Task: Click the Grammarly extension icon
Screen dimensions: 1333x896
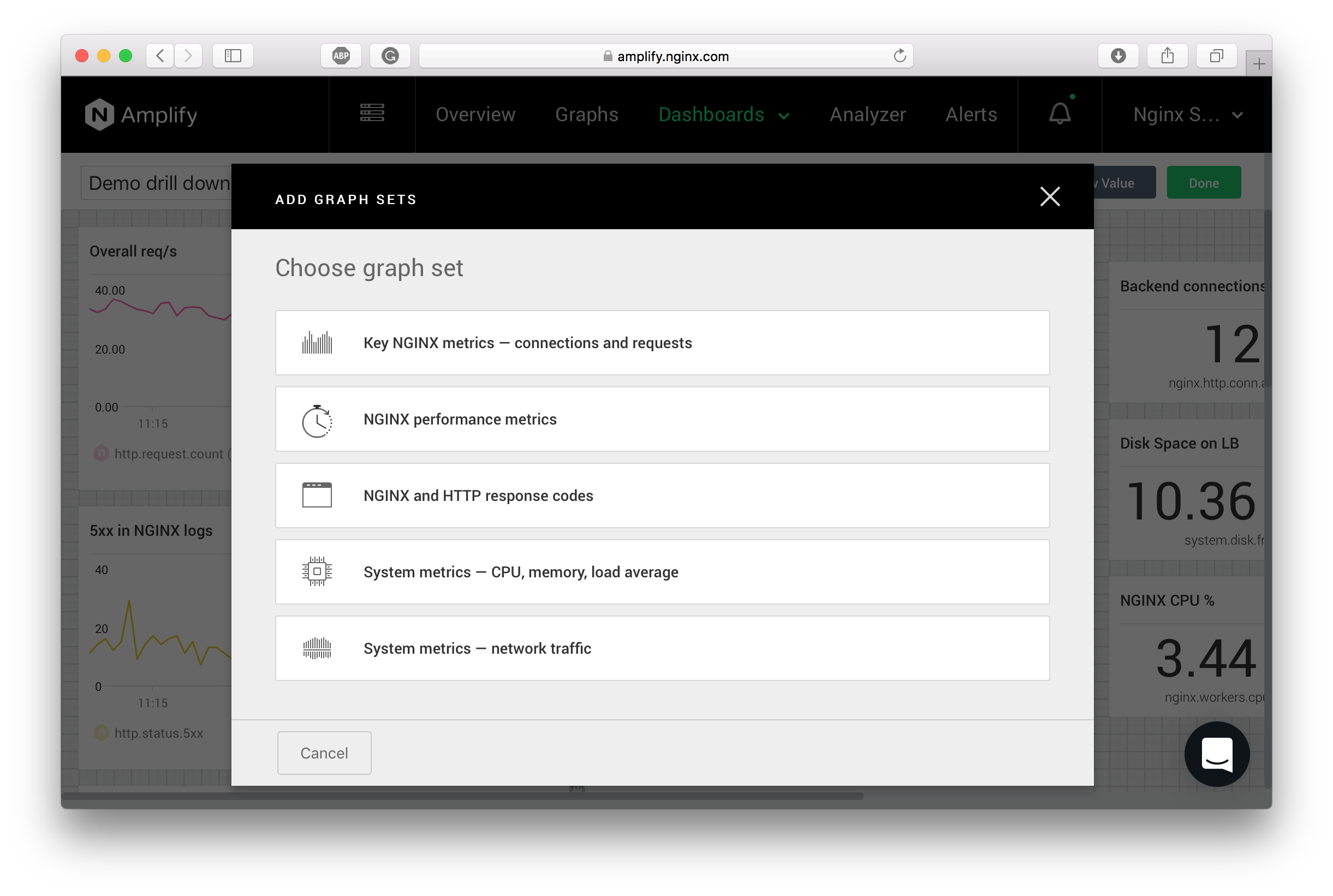Action: coord(390,56)
